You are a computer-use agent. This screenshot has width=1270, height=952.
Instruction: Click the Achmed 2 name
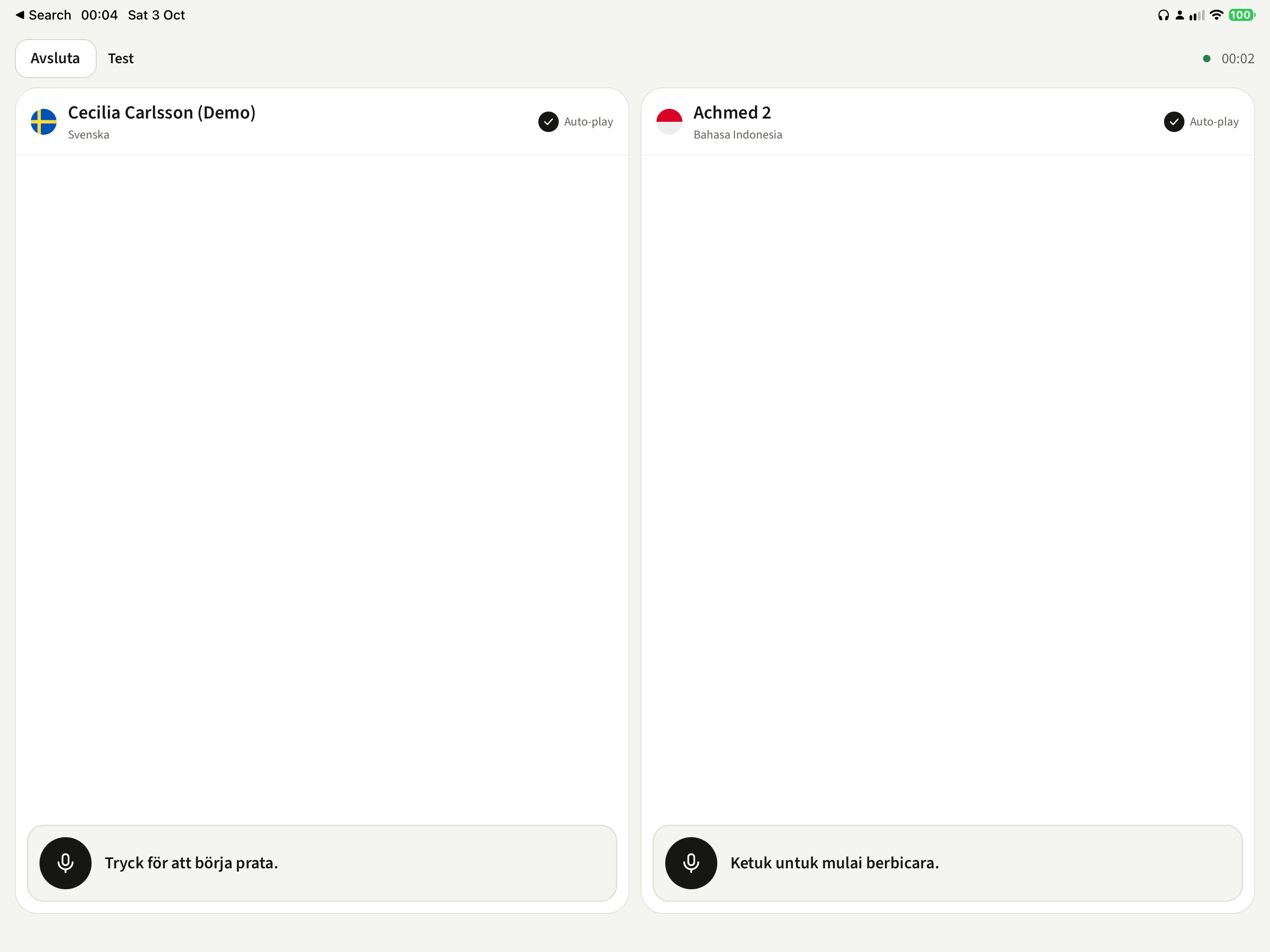click(732, 112)
